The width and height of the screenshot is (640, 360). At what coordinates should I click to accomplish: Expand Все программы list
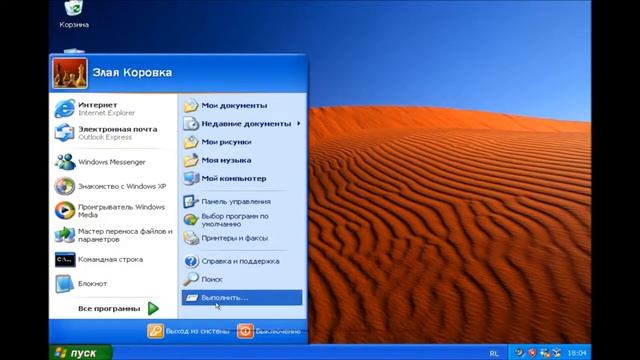point(118,309)
